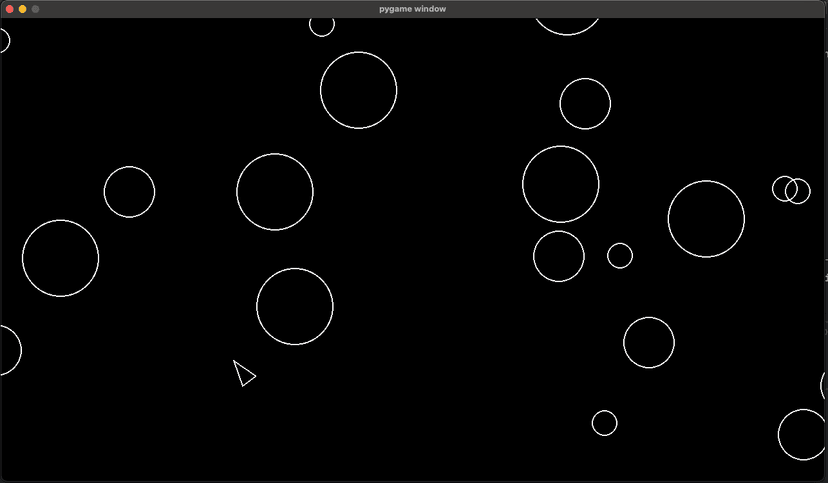Click the large asteroid near the top center
The height and width of the screenshot is (483, 828).
[x=358, y=90]
